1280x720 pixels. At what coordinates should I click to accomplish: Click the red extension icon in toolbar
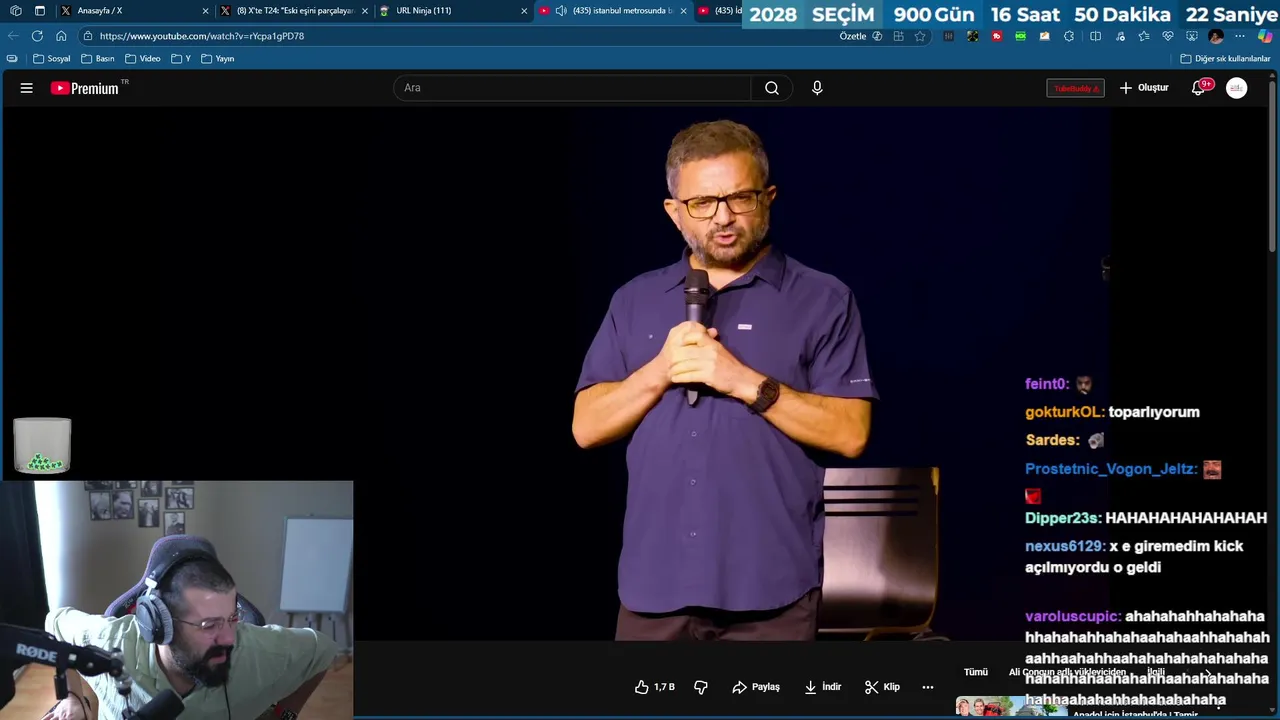(997, 36)
